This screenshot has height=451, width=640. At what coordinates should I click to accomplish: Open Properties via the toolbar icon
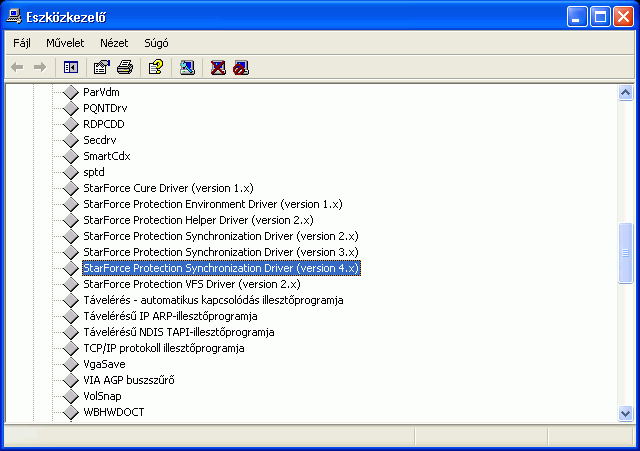[101, 68]
